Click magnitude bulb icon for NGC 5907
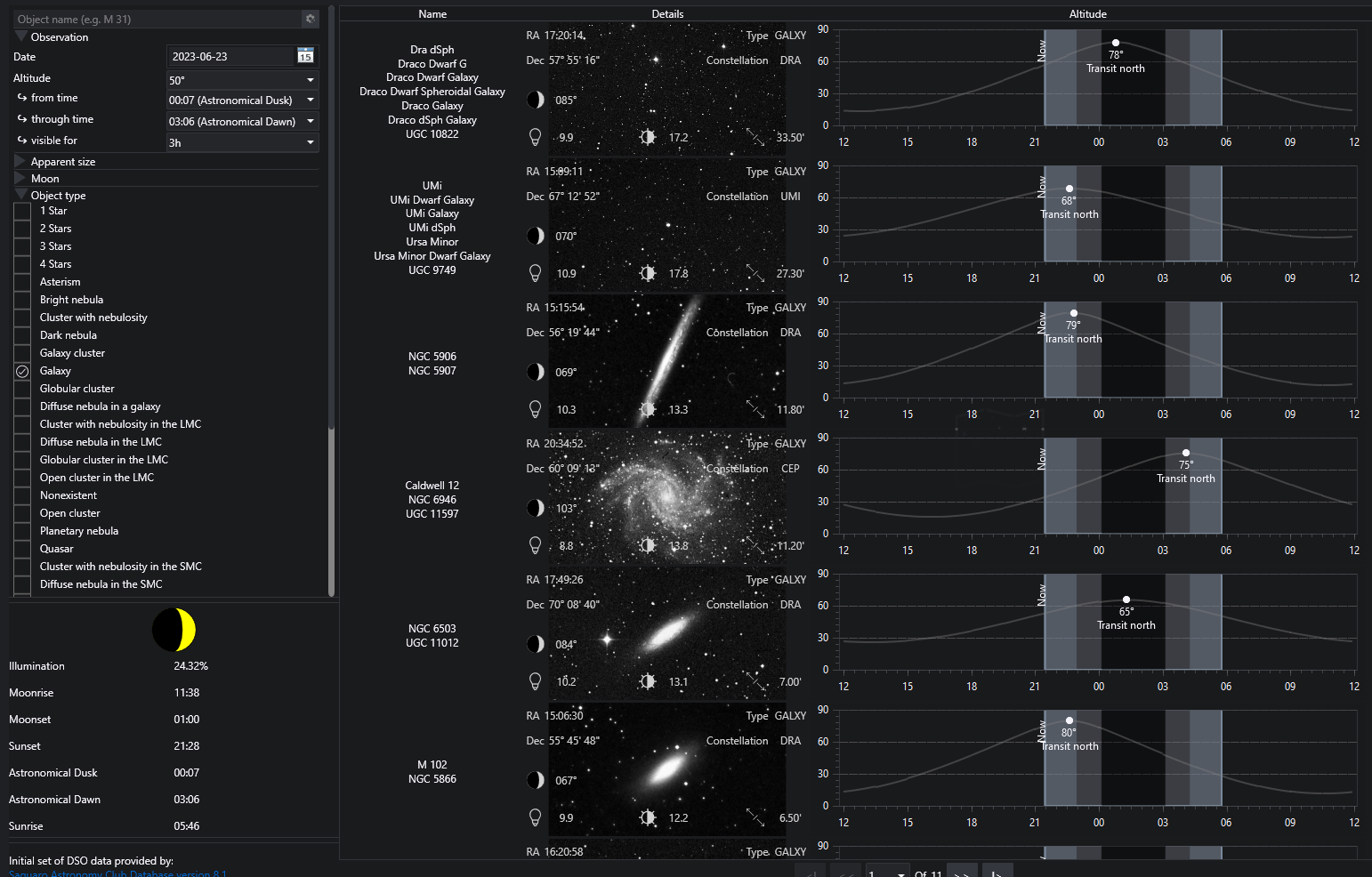Viewport: 1372px width, 877px height. coord(536,409)
